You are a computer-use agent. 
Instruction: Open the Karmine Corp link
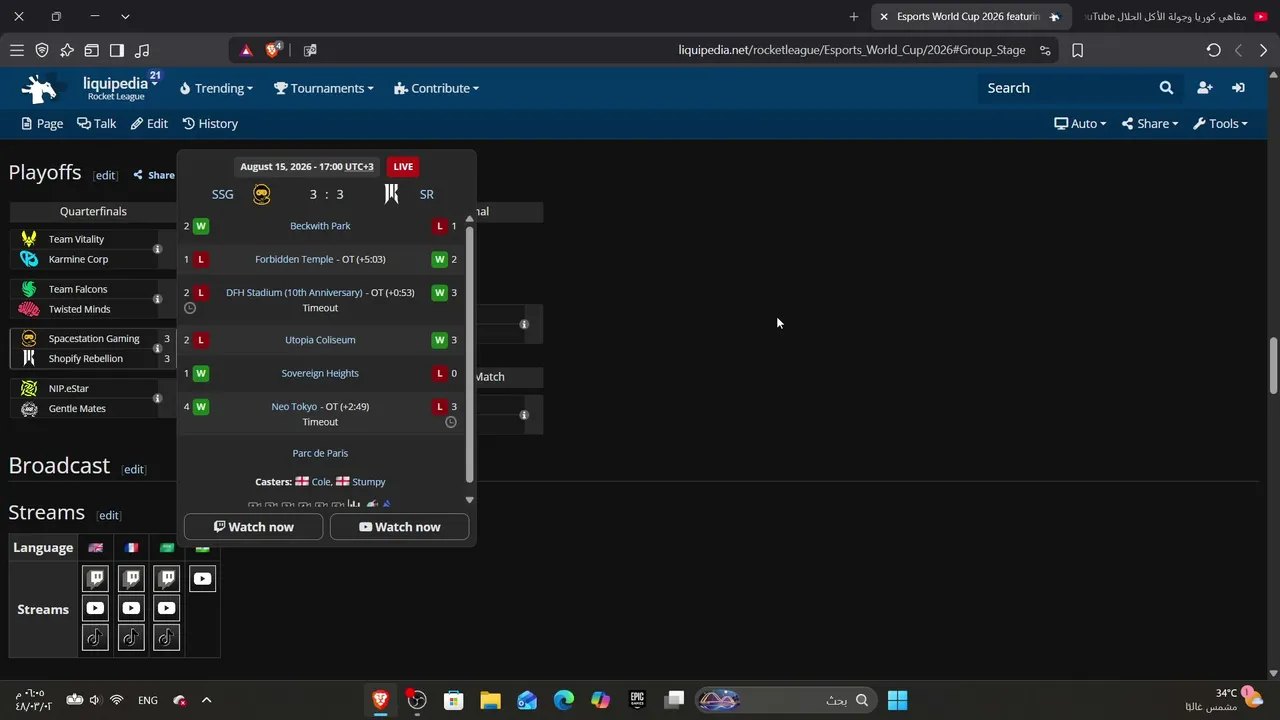(x=78, y=259)
